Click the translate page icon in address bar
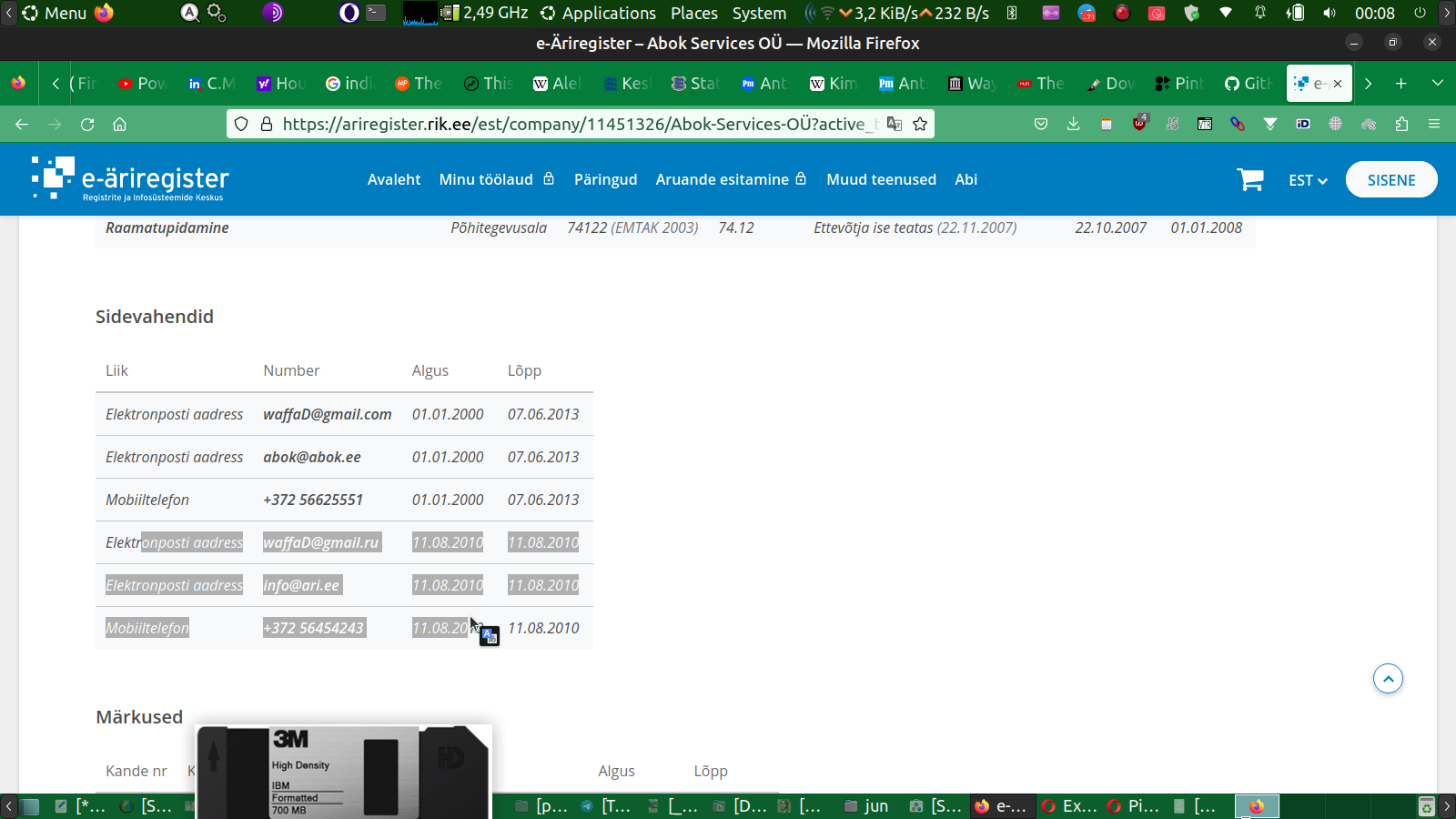 tap(895, 124)
